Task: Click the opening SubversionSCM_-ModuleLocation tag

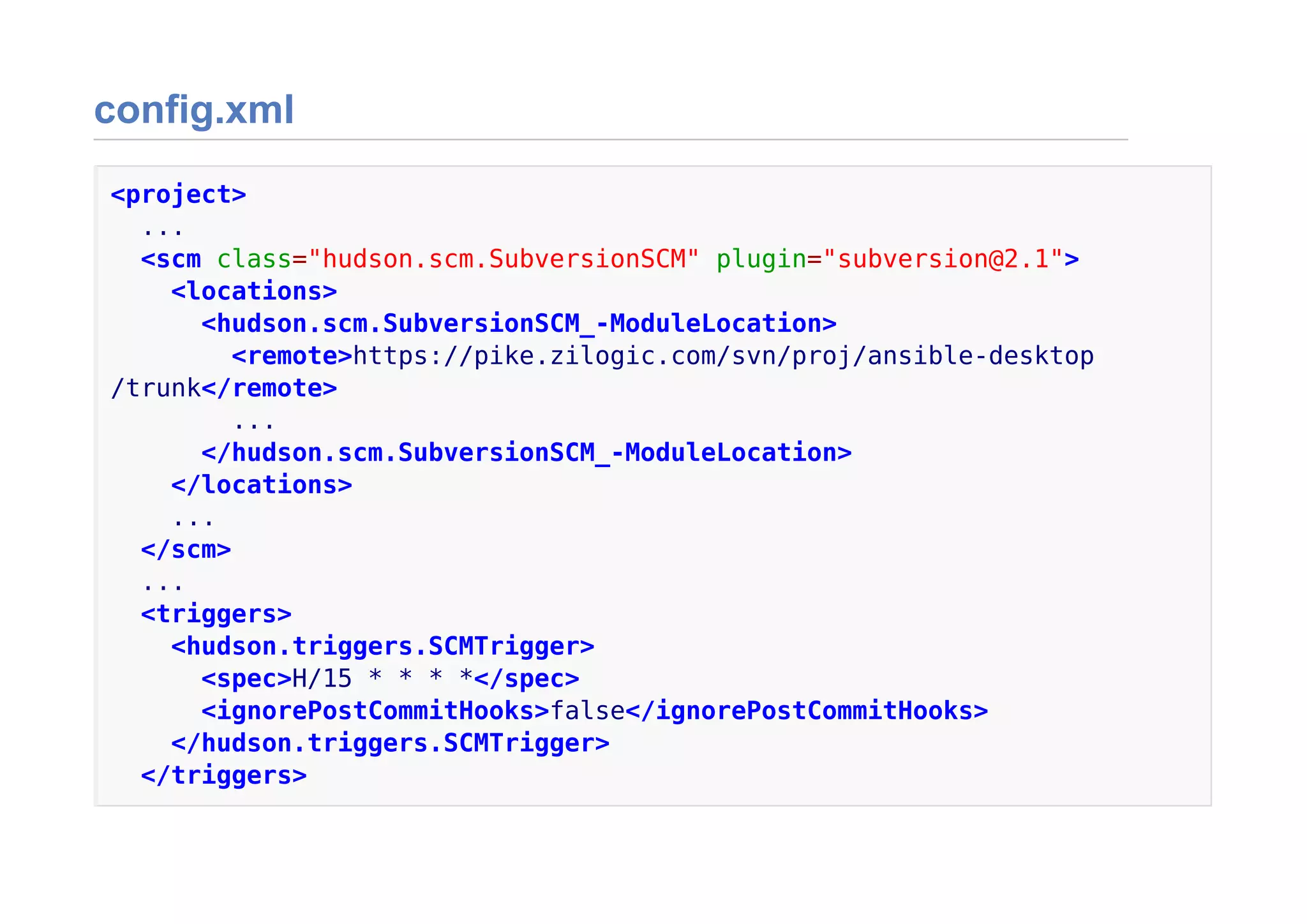Action: pos(519,324)
